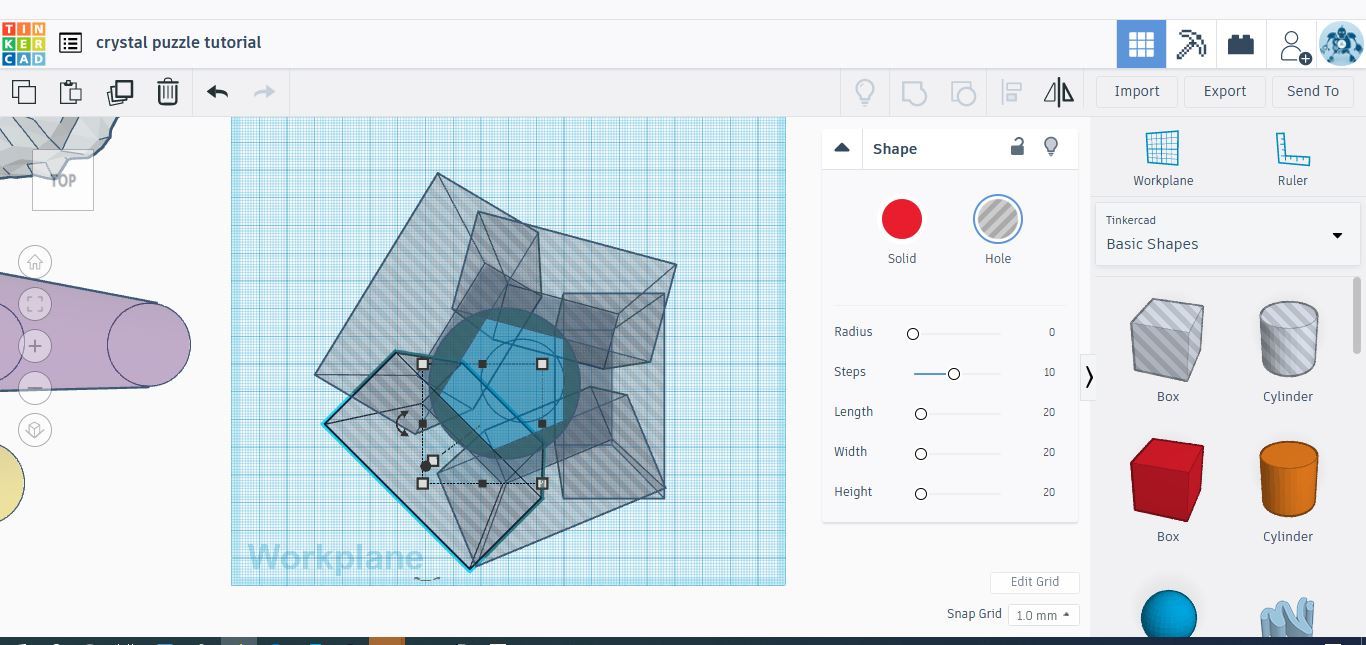Select the Workplane tool
This screenshot has width=1366, height=645.
(1163, 158)
